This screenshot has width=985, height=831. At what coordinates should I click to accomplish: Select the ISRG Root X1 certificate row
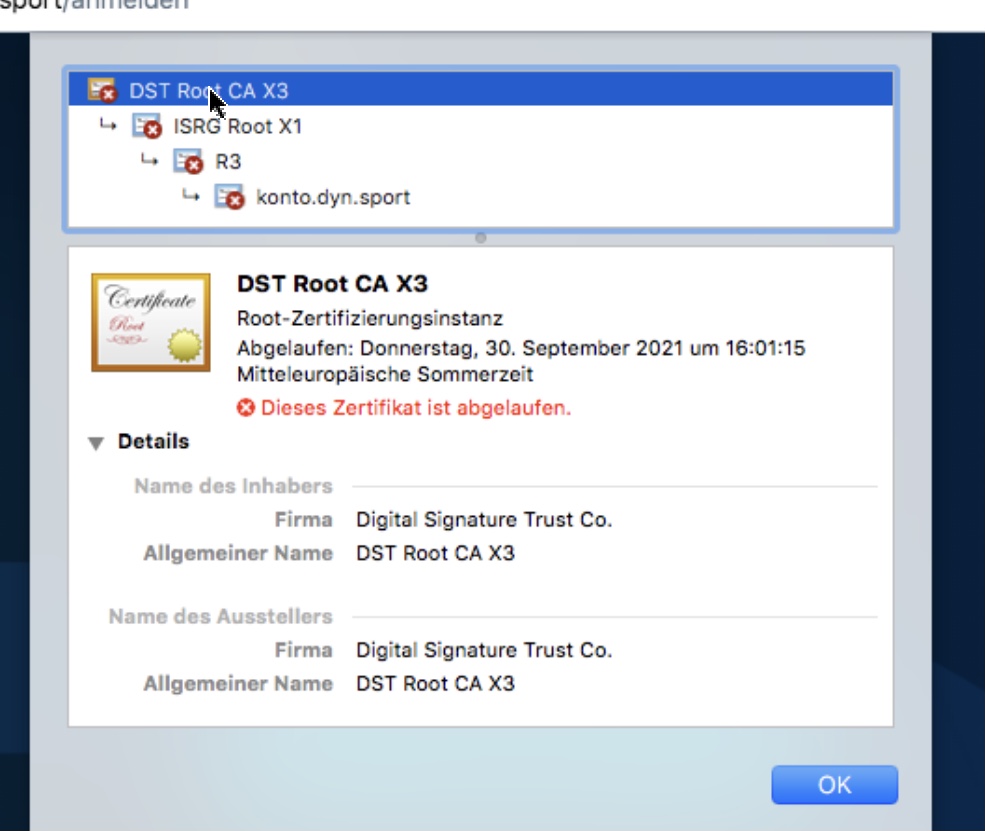[238, 127]
